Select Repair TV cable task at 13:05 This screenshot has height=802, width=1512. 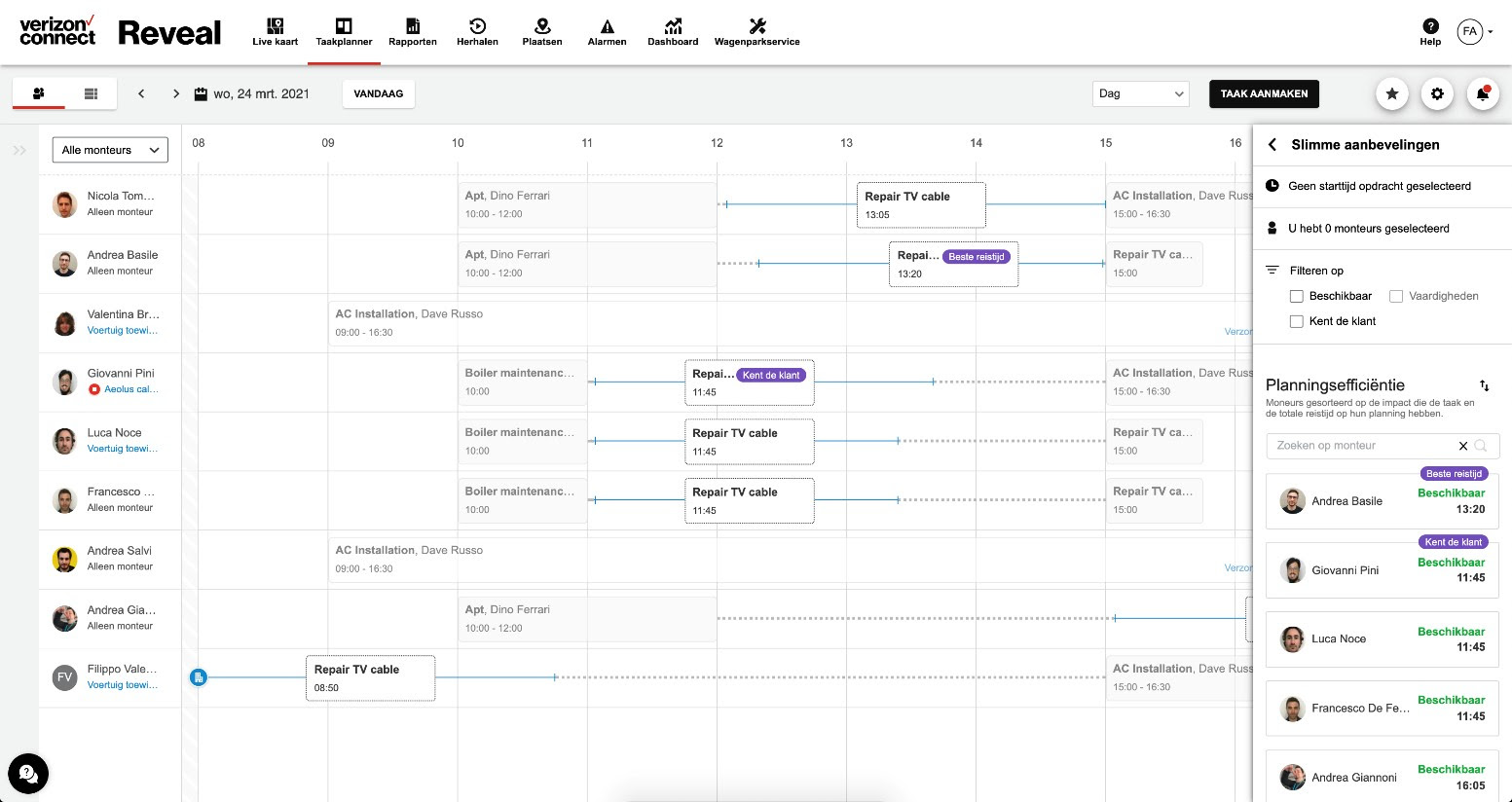click(x=921, y=204)
